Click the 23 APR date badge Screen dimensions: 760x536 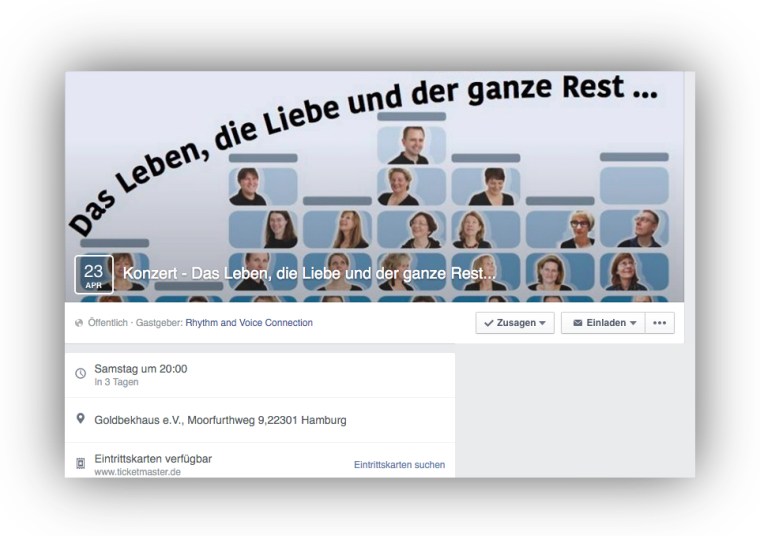tap(94, 275)
